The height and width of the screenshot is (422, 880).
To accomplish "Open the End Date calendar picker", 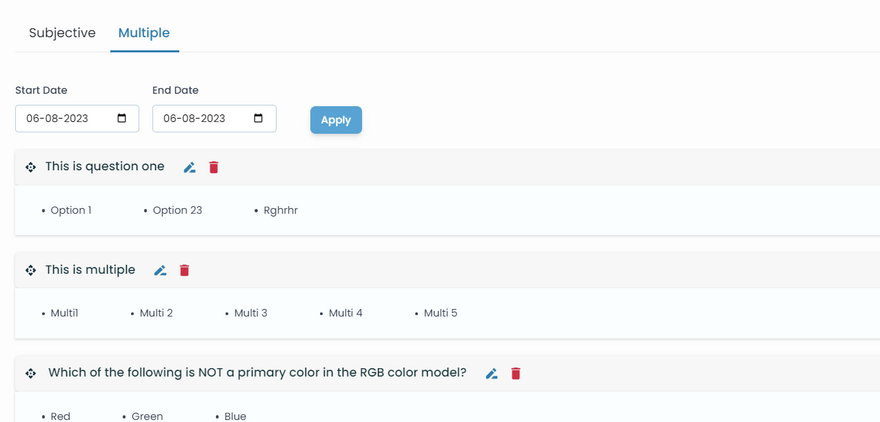I will [259, 119].
